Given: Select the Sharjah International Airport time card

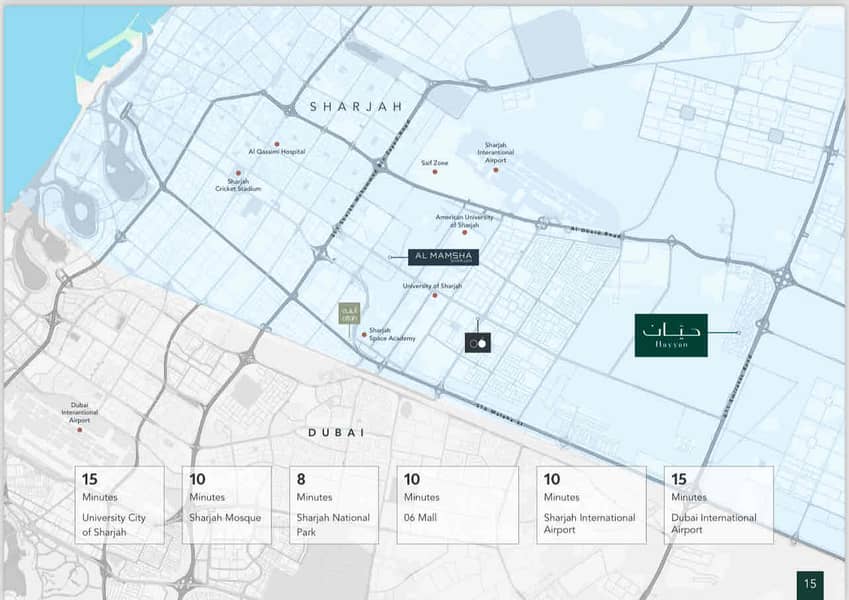Looking at the screenshot, I should (x=591, y=505).
